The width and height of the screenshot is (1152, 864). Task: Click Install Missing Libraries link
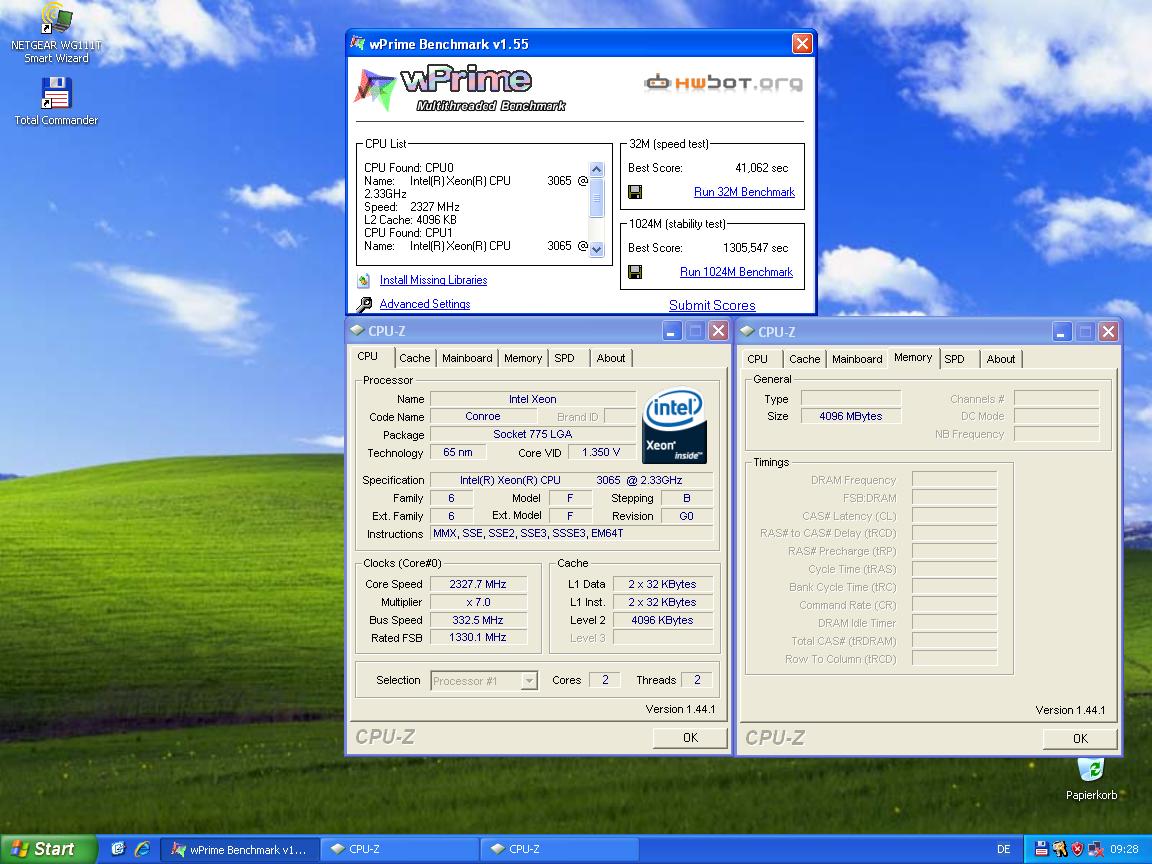click(433, 280)
